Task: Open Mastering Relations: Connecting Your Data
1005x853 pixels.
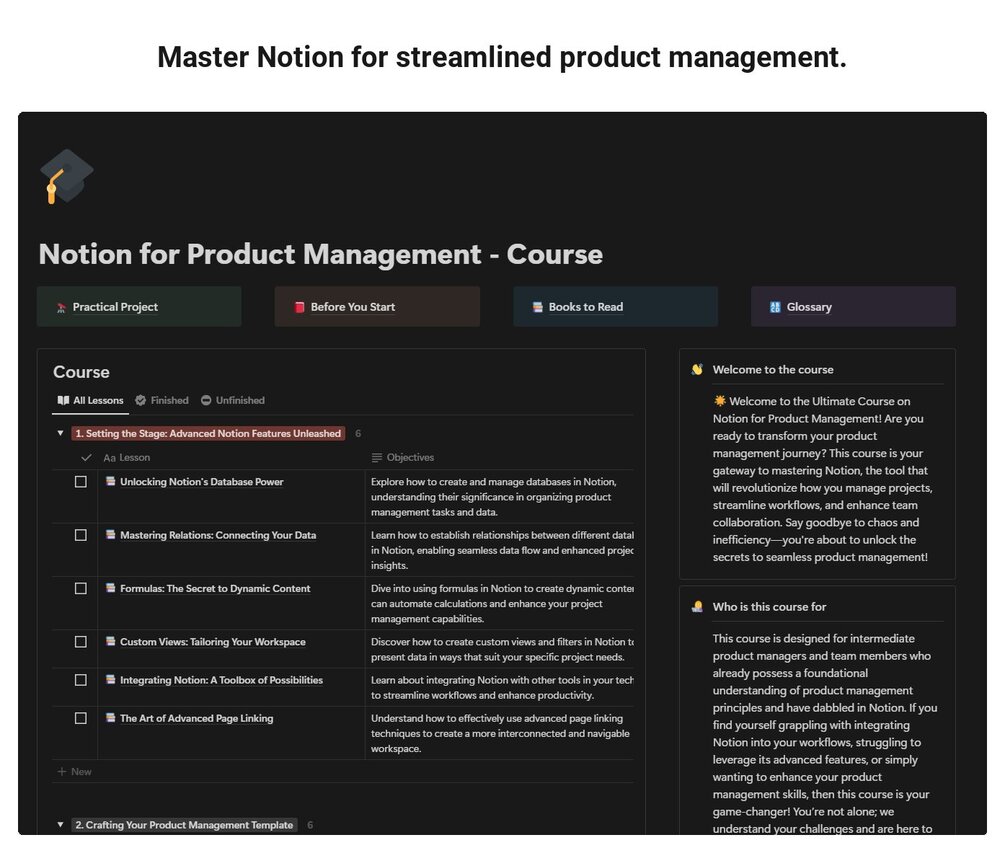Action: tap(218, 535)
